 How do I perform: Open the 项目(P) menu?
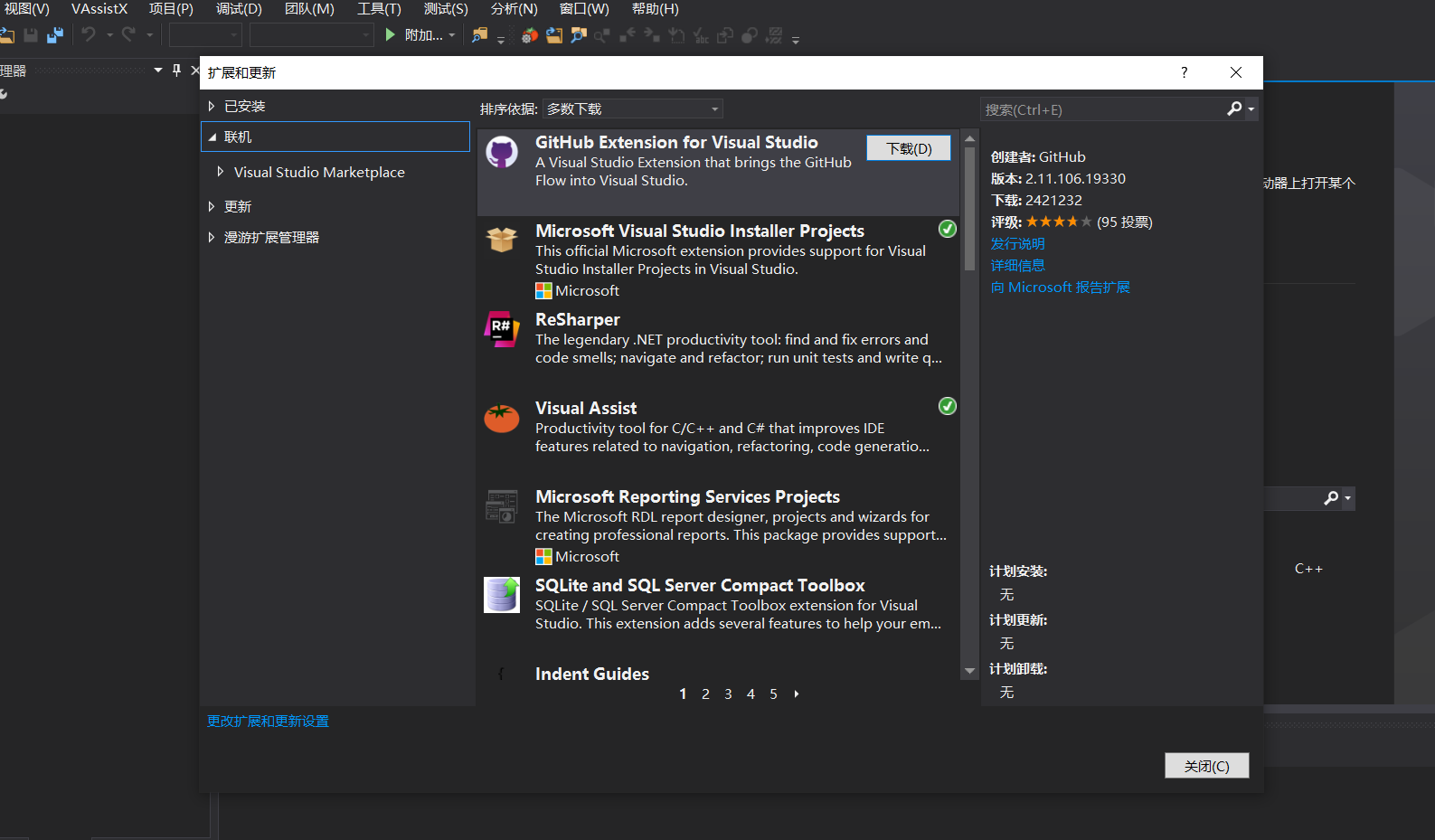(171, 9)
